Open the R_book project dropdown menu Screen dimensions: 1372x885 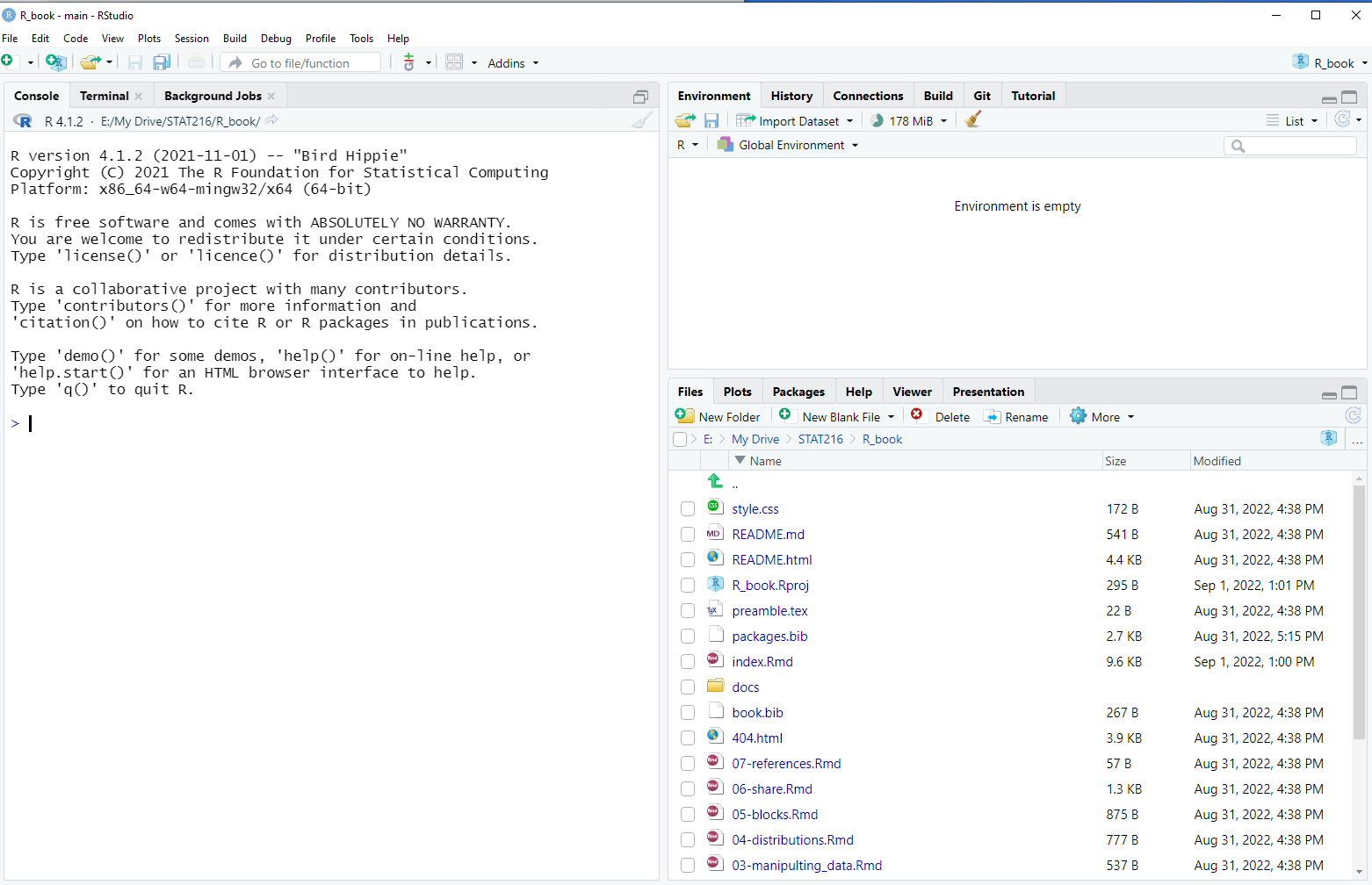pos(1330,63)
